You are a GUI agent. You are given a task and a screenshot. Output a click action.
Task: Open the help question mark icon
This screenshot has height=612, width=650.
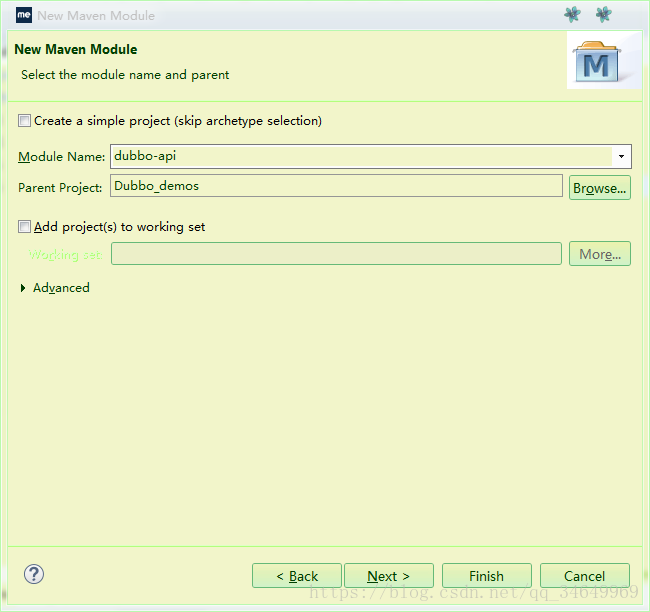tap(34, 575)
